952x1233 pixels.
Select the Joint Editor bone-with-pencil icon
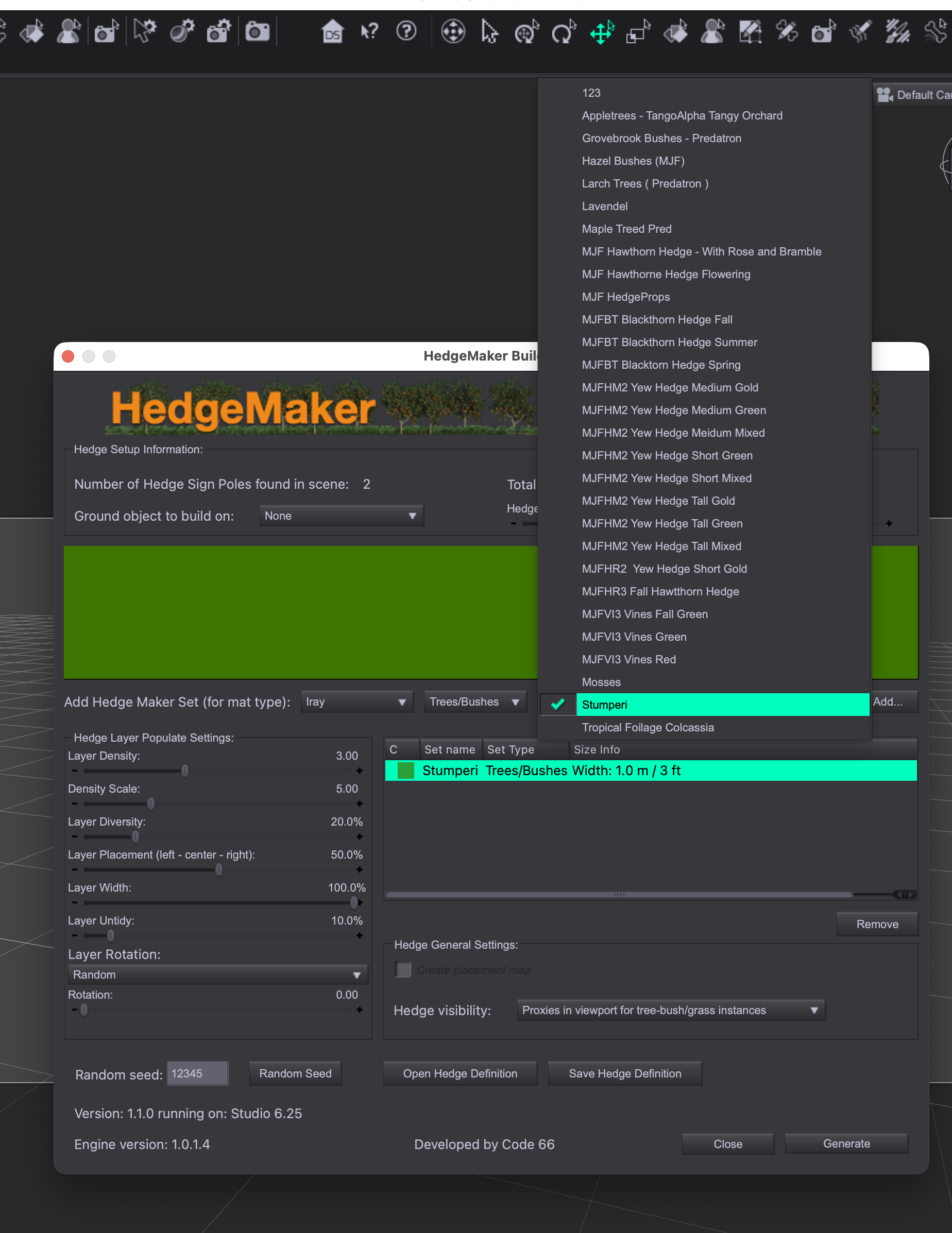[787, 31]
